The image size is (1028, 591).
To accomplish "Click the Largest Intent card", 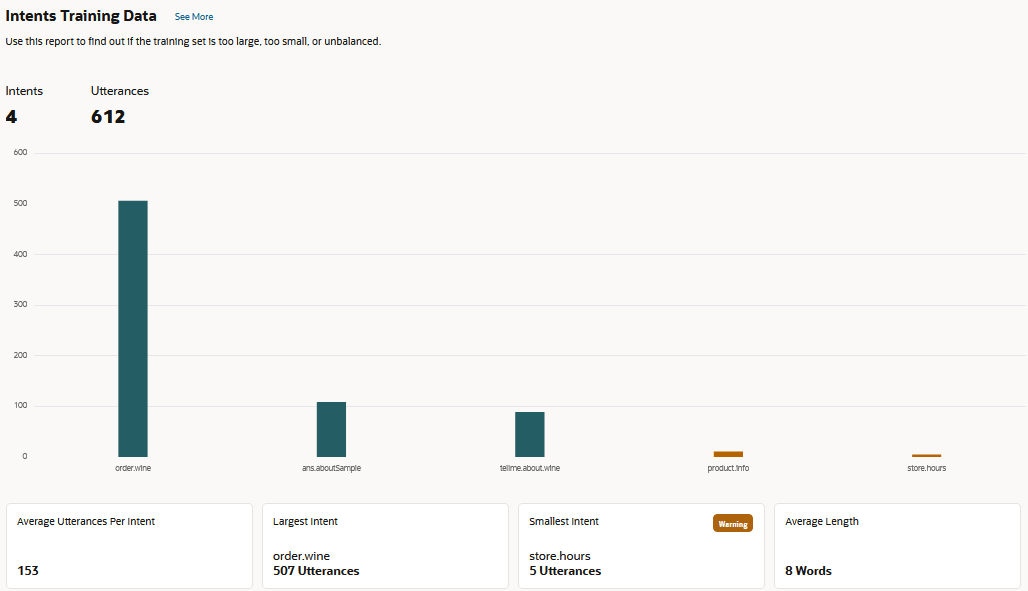I will click(x=385, y=545).
